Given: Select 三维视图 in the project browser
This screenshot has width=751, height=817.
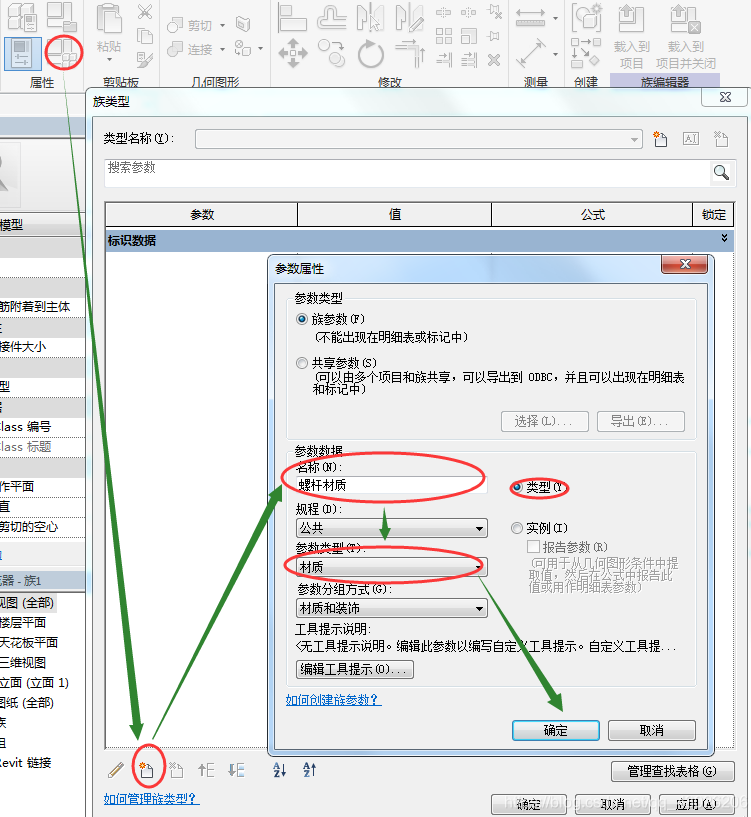Looking at the screenshot, I should (x=23, y=663).
